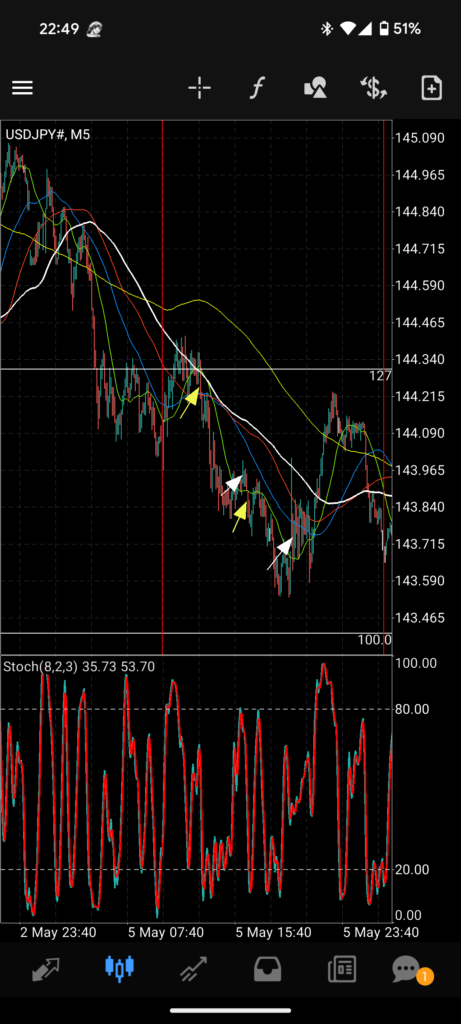This screenshot has height=1024, width=461.
Task: Tap the dollar symbol switch icon
Action: pos(374,88)
